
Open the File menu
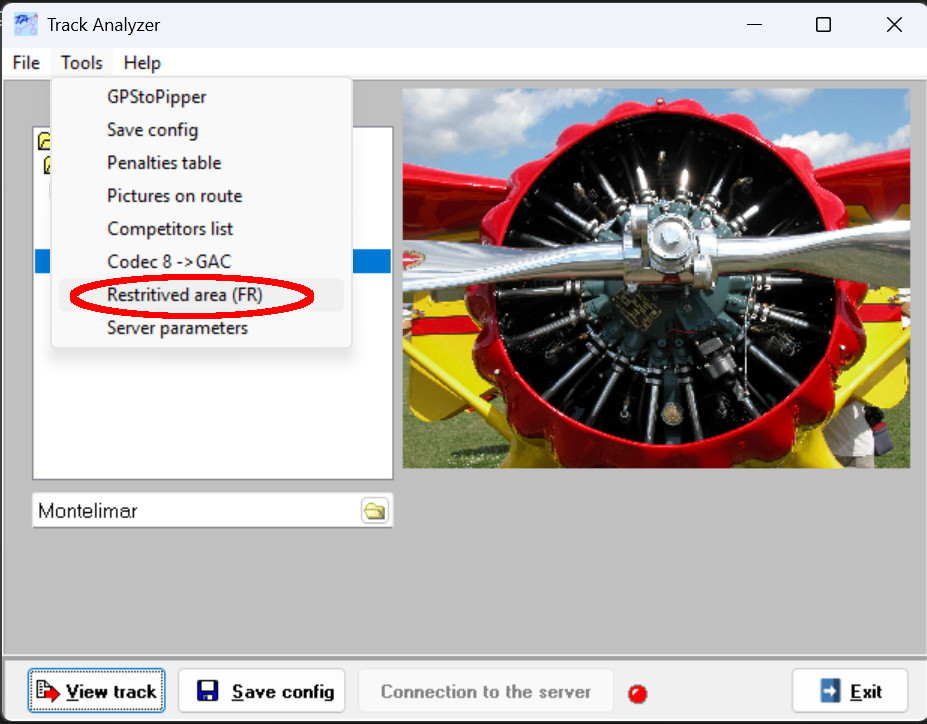coord(26,63)
